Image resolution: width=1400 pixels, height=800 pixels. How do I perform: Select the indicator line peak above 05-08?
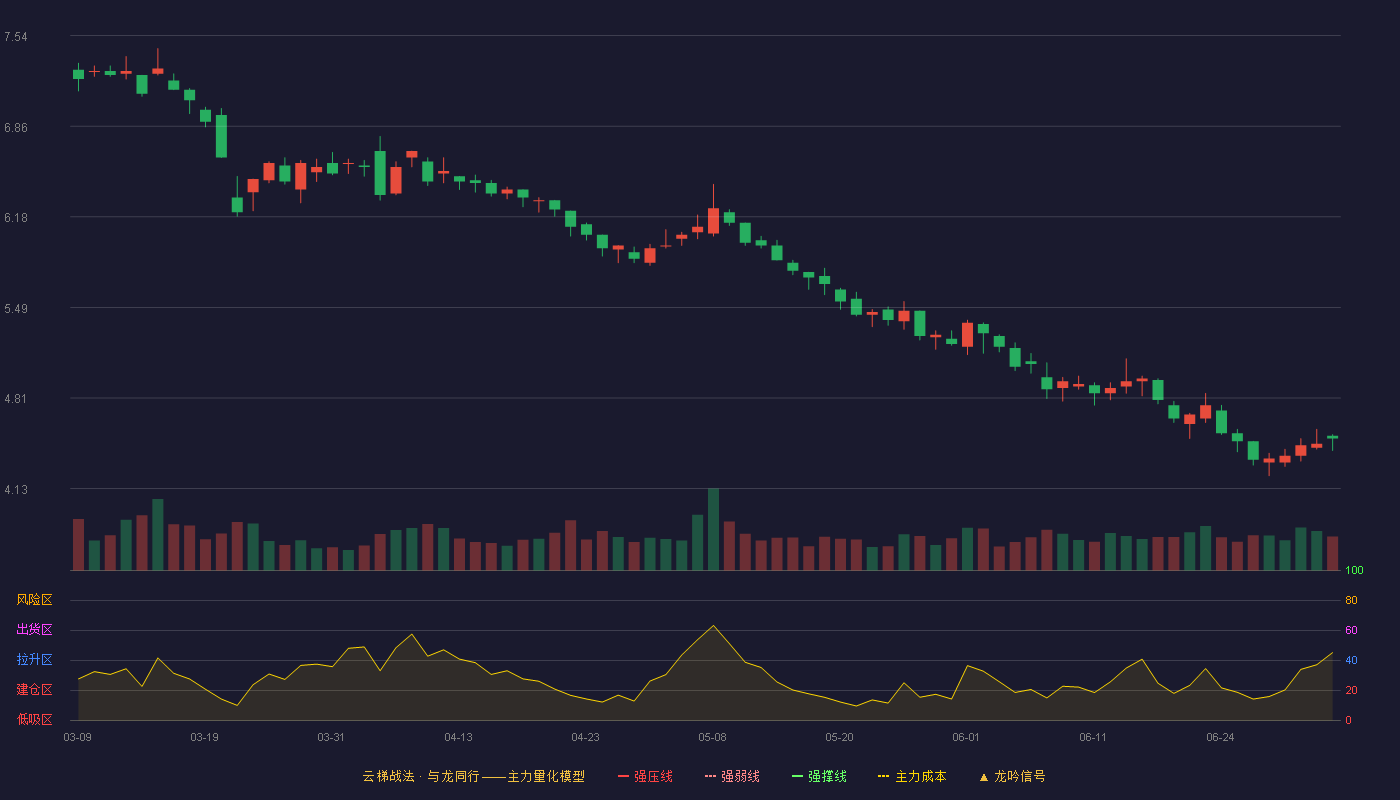click(713, 626)
